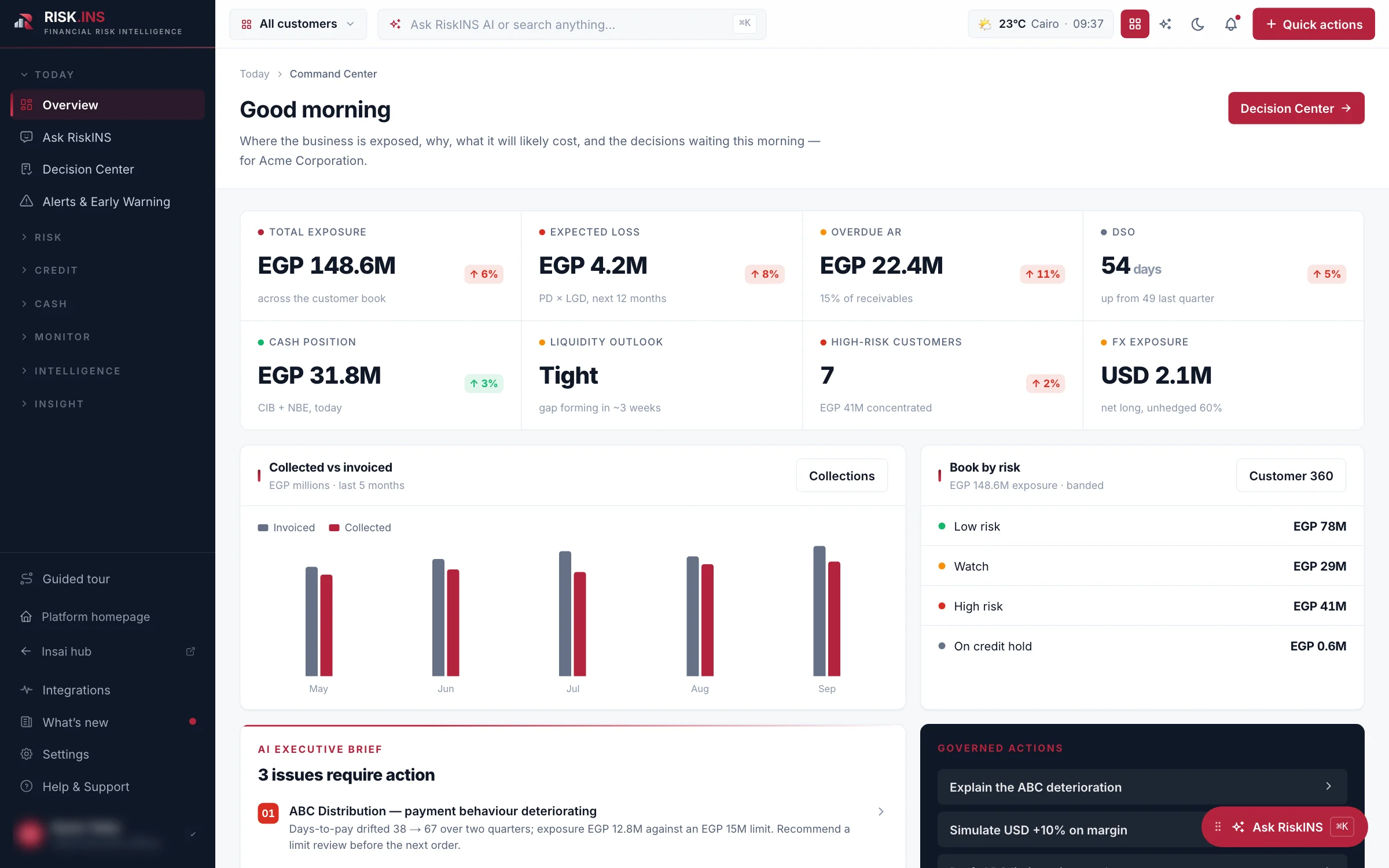Open the ABC Distribution issue chevron
Screen dimensions: 1389x868
(881, 812)
